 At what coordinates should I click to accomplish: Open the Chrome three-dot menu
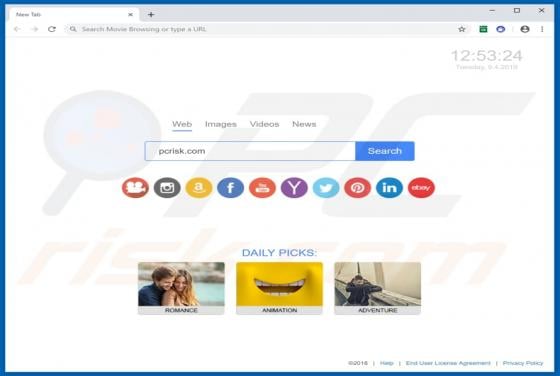pyautogui.click(x=542, y=29)
